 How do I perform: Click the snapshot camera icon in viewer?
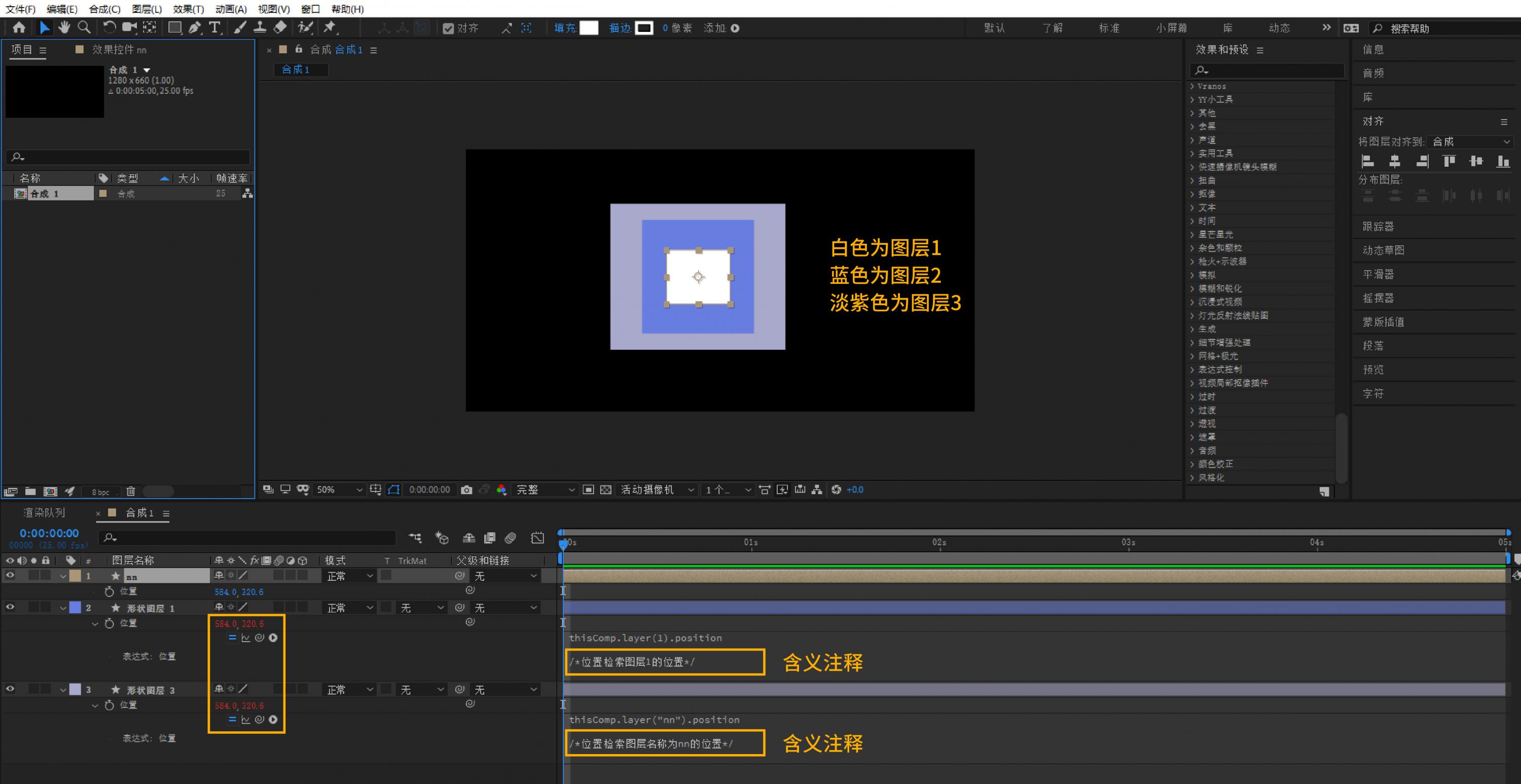(466, 490)
